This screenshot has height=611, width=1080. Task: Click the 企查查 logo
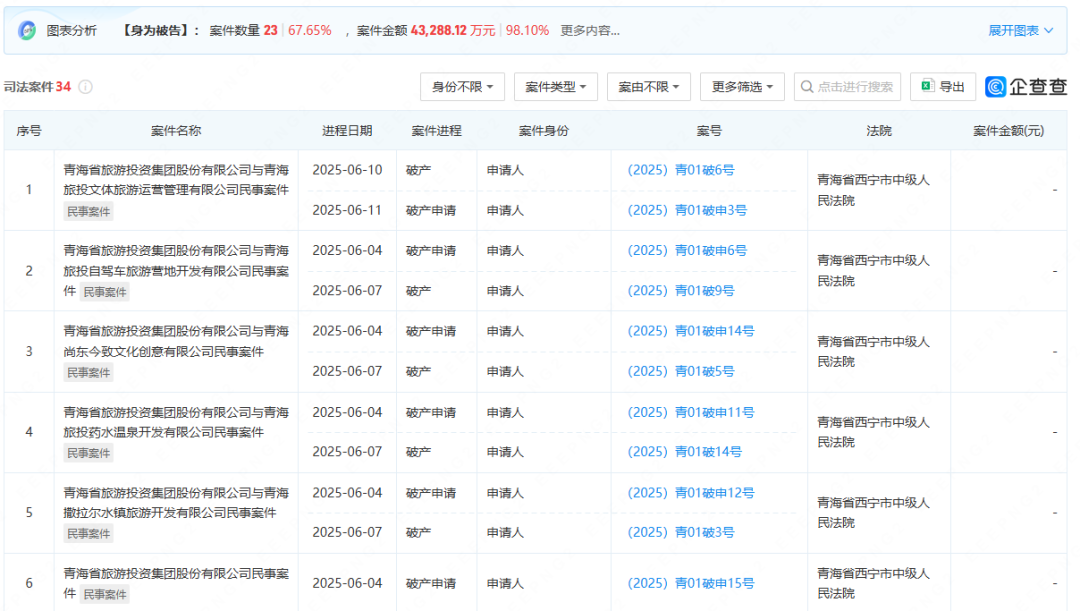click(x=1025, y=87)
